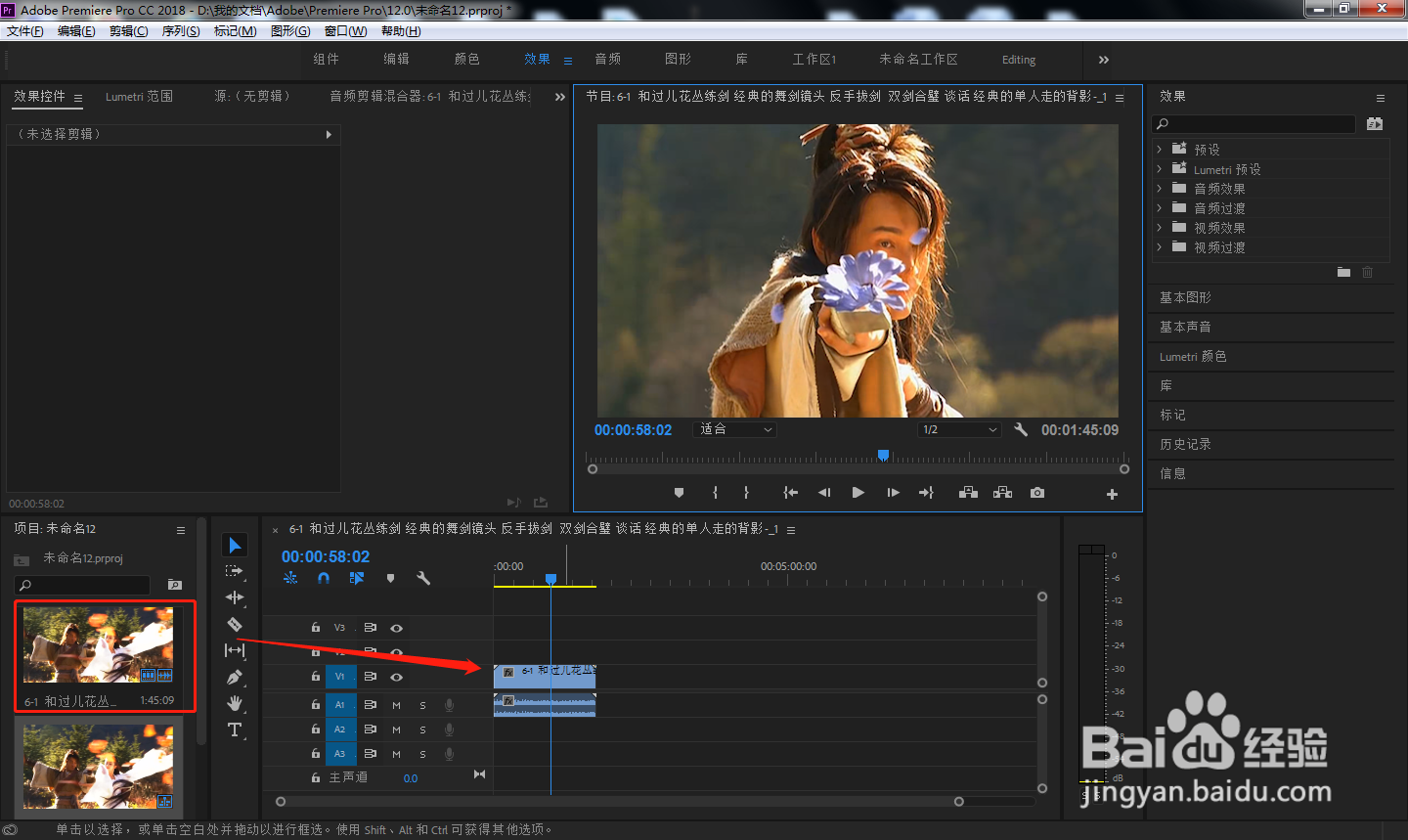Click the Lift button
This screenshot has width=1408, height=840.
click(x=968, y=493)
